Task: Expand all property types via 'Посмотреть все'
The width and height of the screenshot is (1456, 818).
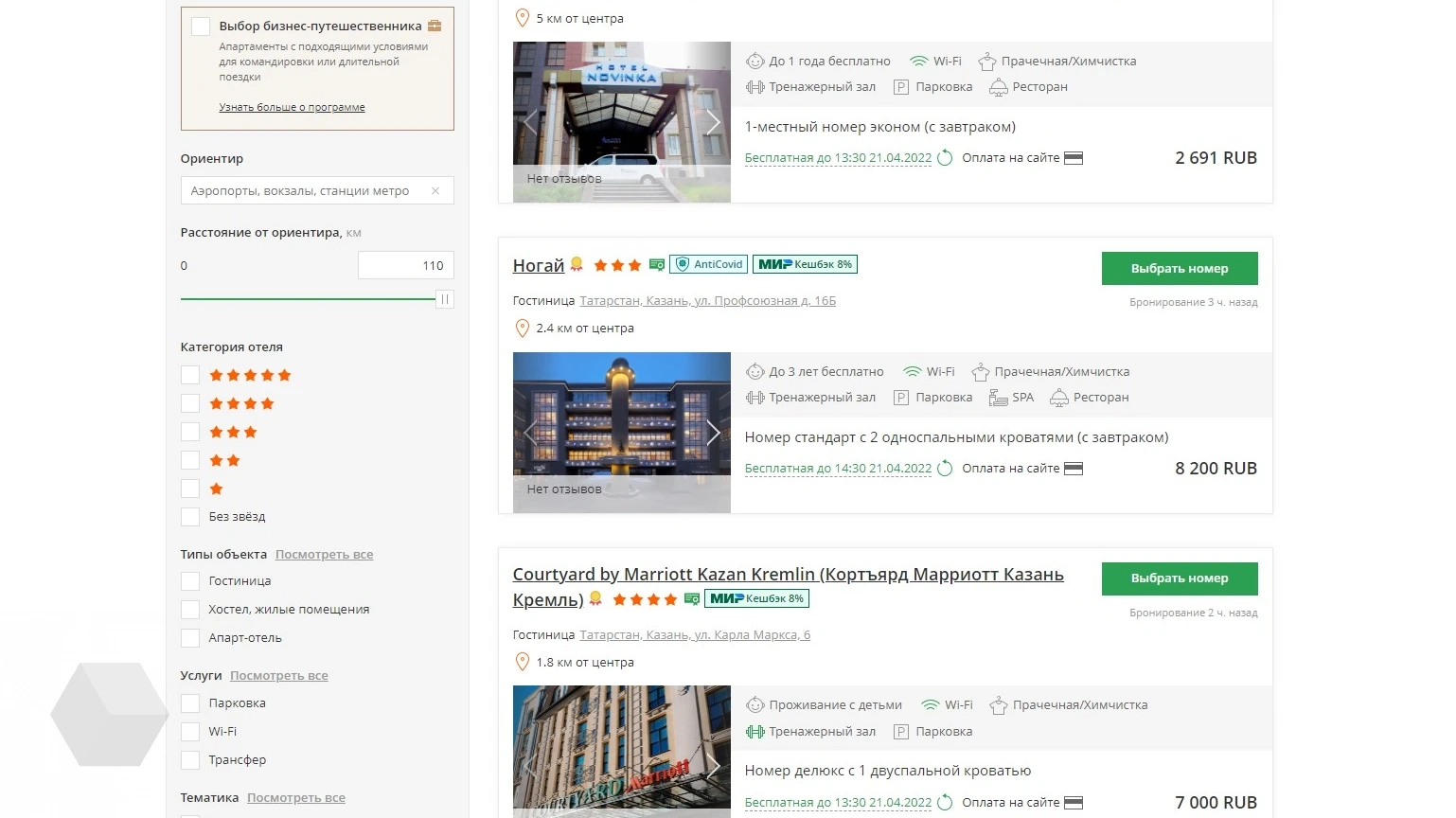Action: click(x=324, y=554)
